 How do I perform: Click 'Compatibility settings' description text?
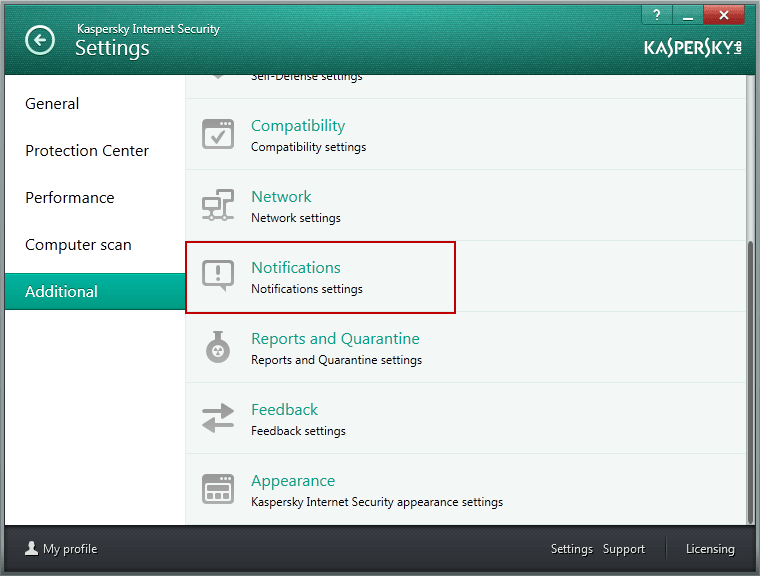308,147
